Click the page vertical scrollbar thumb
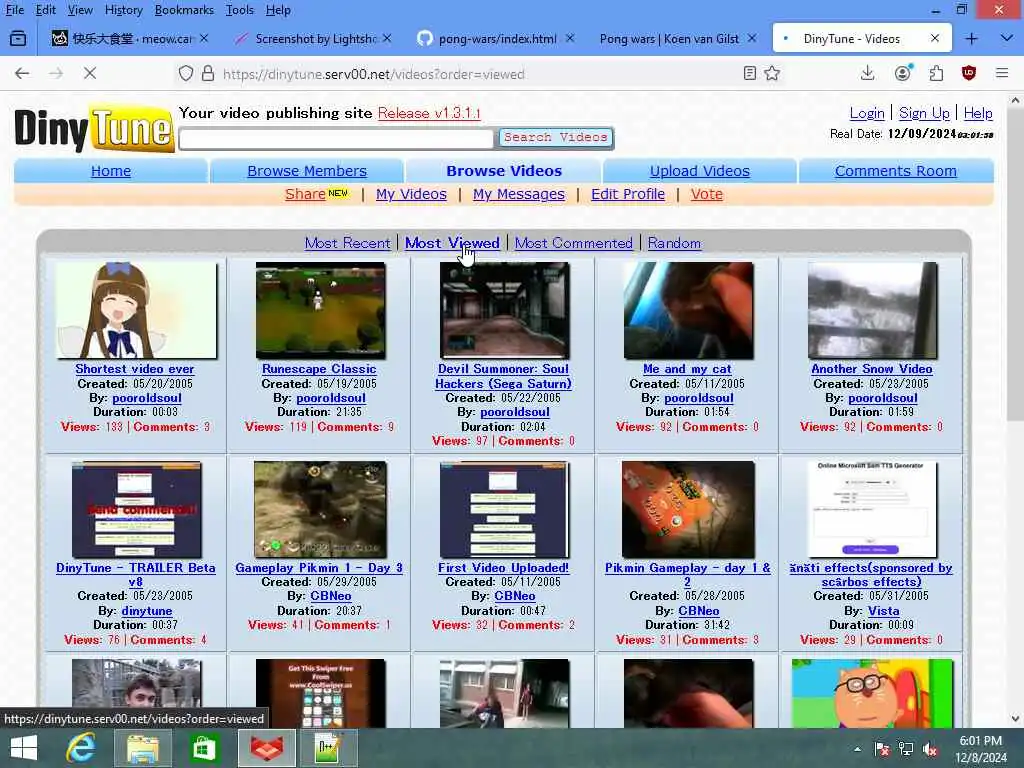The image size is (1024, 768). point(1014,264)
